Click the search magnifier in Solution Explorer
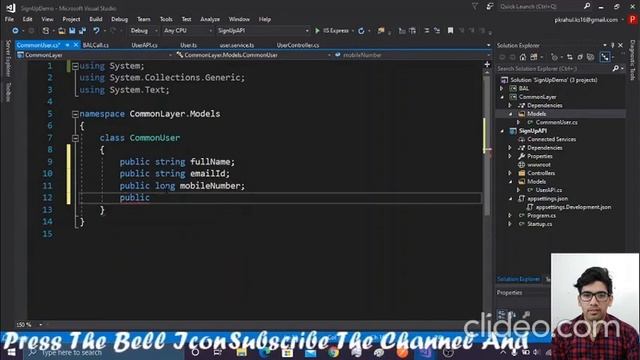The width and height of the screenshot is (640, 360). (x=615, y=69)
